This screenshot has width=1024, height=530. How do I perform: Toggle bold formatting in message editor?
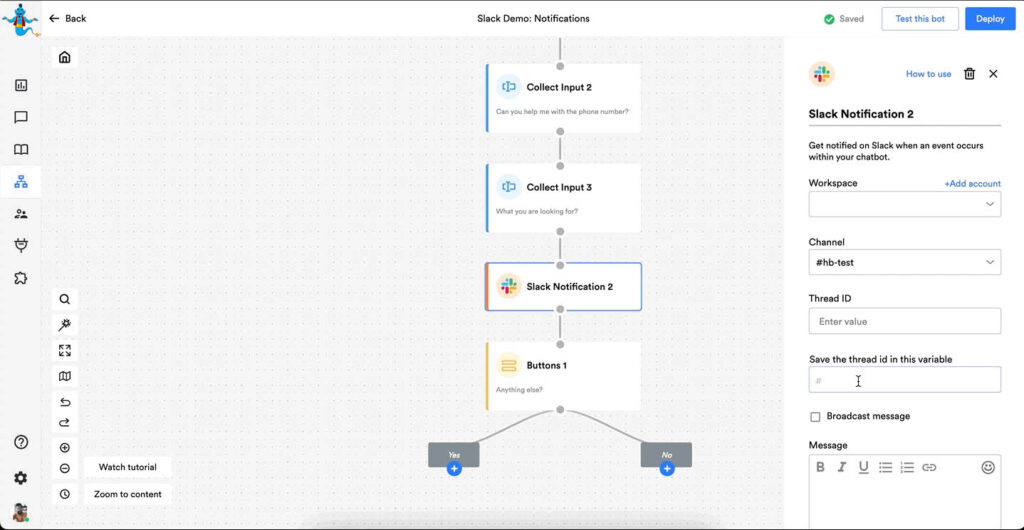tap(821, 467)
